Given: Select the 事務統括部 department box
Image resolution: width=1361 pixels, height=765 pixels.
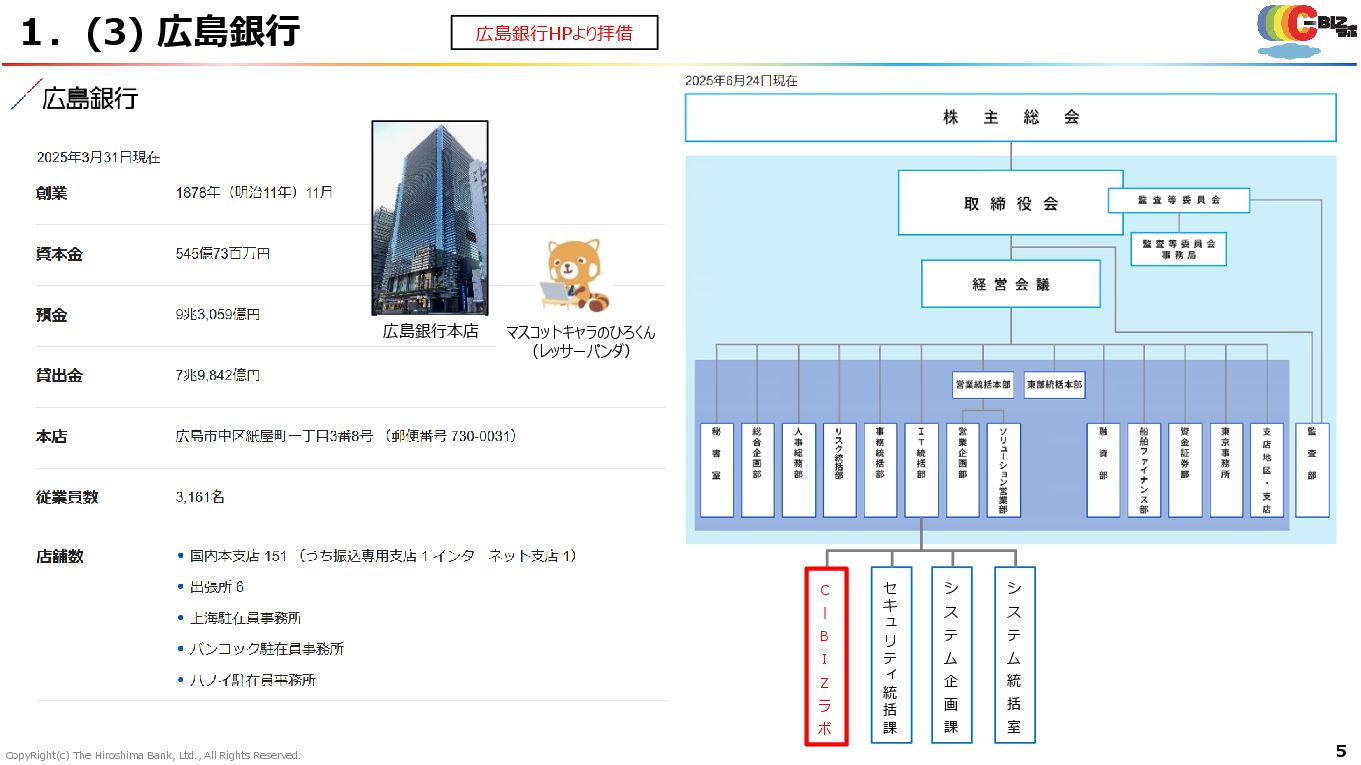Looking at the screenshot, I should tap(880, 470).
